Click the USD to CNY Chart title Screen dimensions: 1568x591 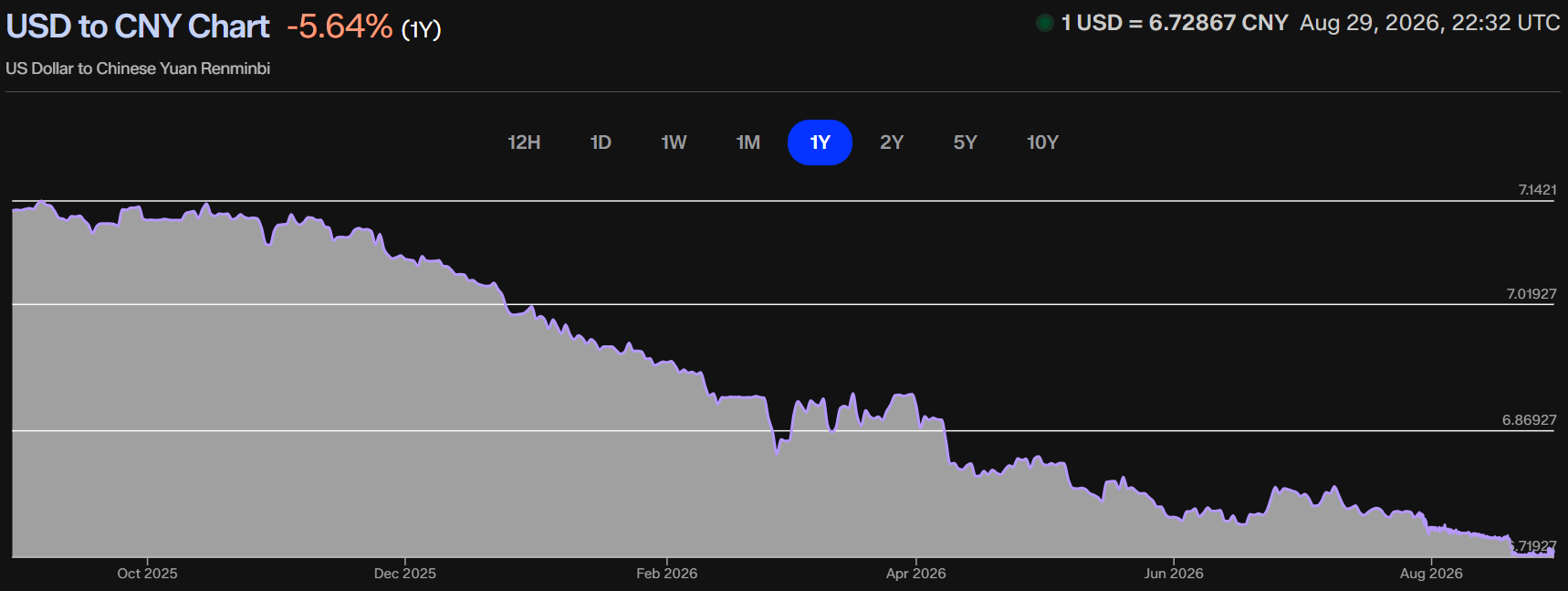[x=138, y=26]
